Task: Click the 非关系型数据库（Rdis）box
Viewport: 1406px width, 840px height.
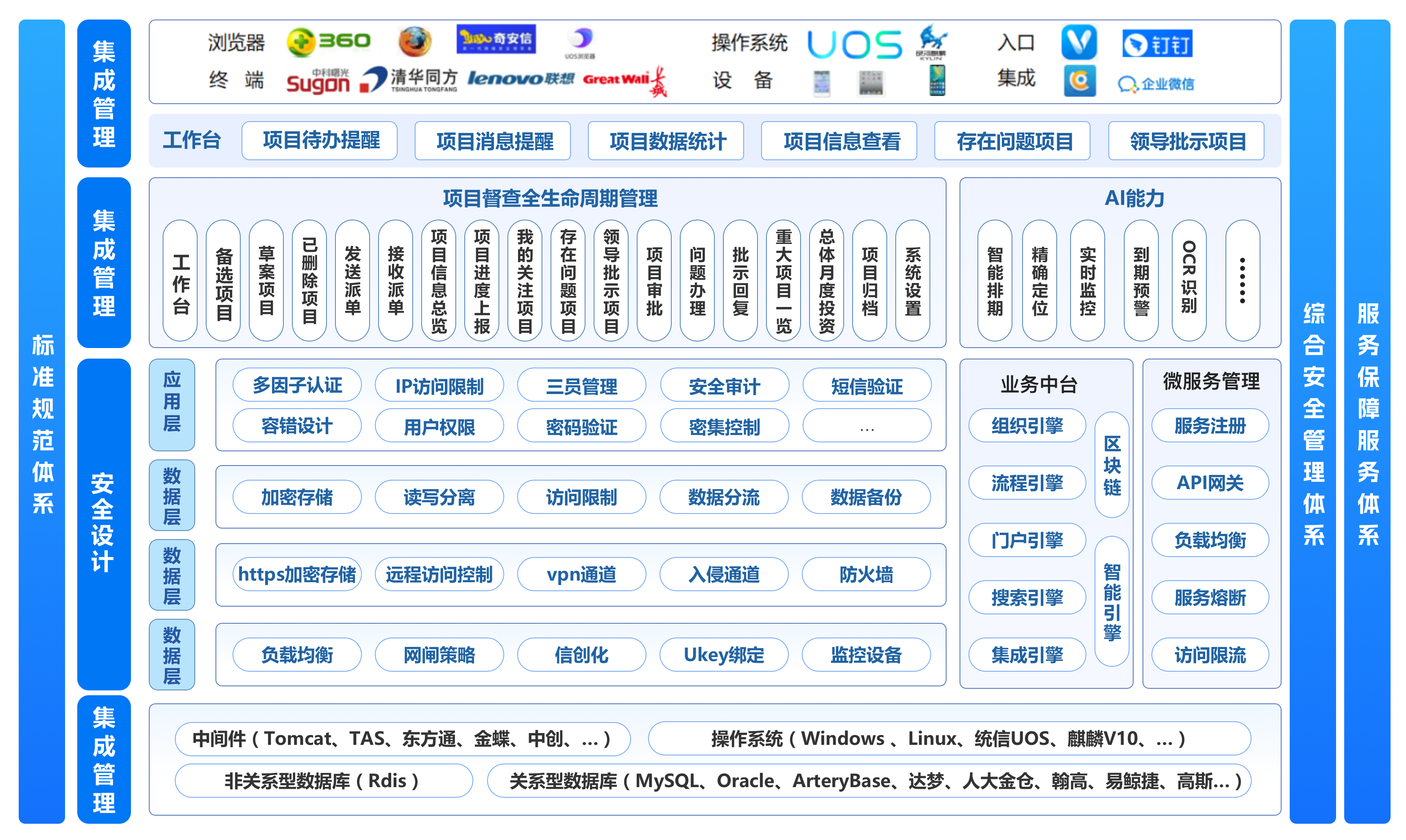Action: click(324, 781)
